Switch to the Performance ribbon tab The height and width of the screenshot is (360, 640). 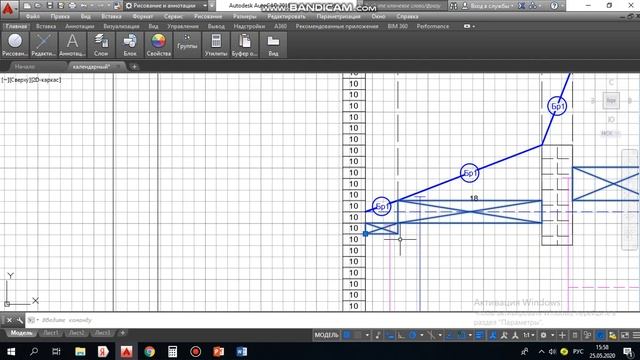tap(433, 26)
